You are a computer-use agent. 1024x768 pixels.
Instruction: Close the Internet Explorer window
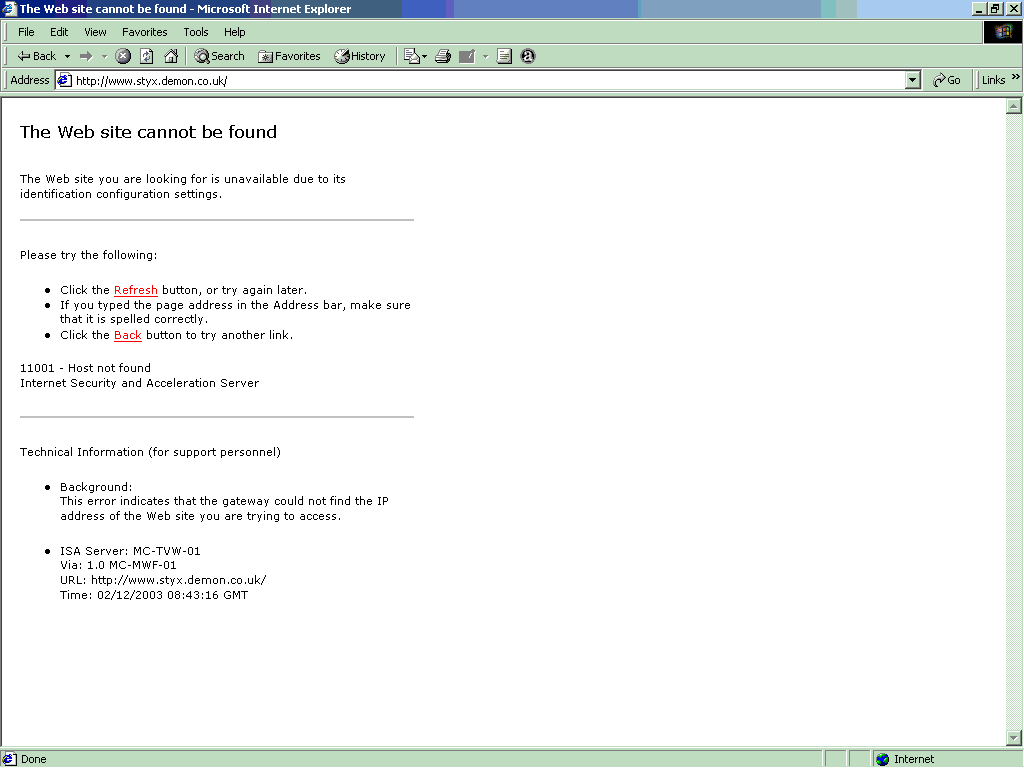coord(1014,8)
